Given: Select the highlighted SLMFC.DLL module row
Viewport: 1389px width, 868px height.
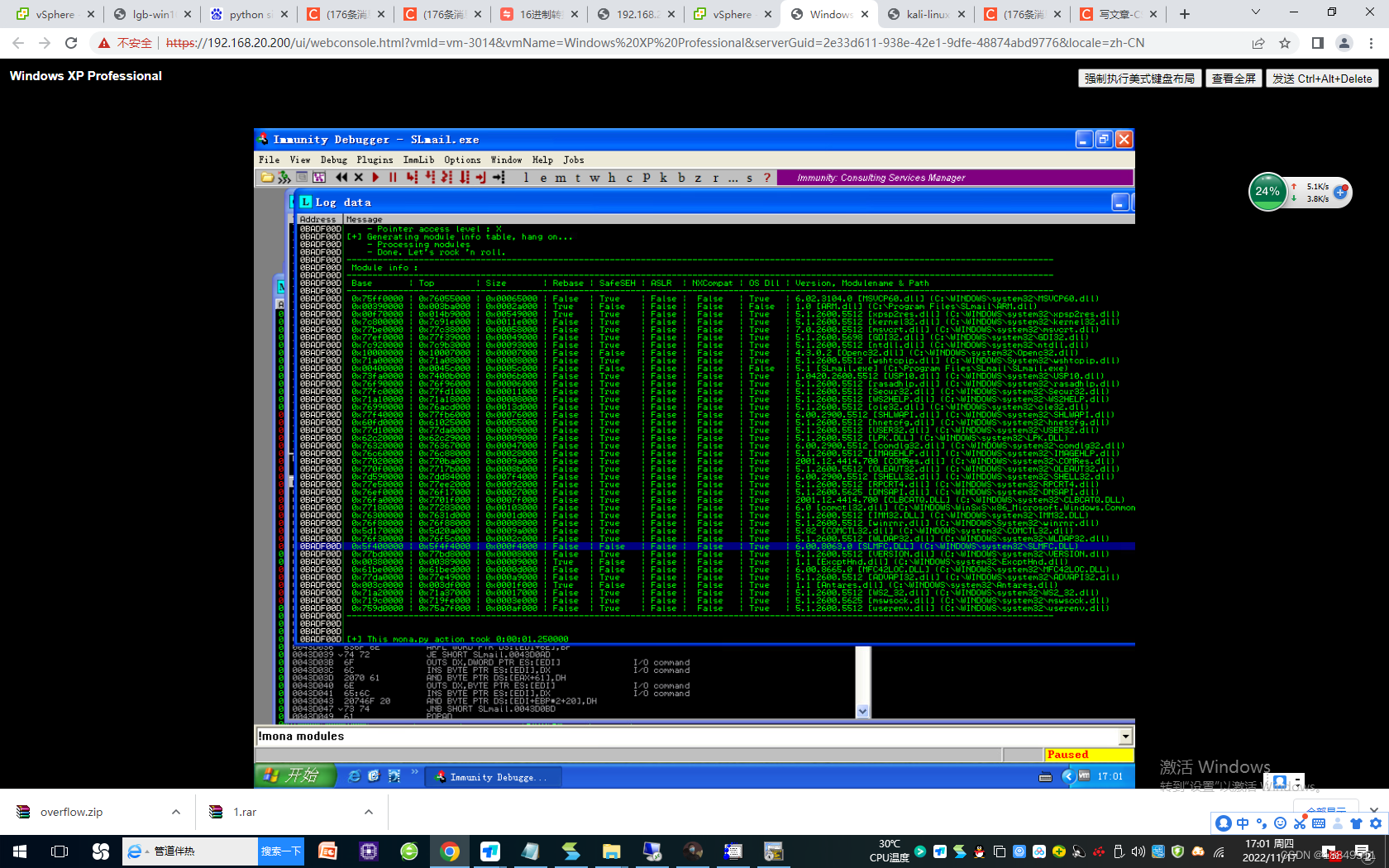Looking at the screenshot, I should [715, 546].
